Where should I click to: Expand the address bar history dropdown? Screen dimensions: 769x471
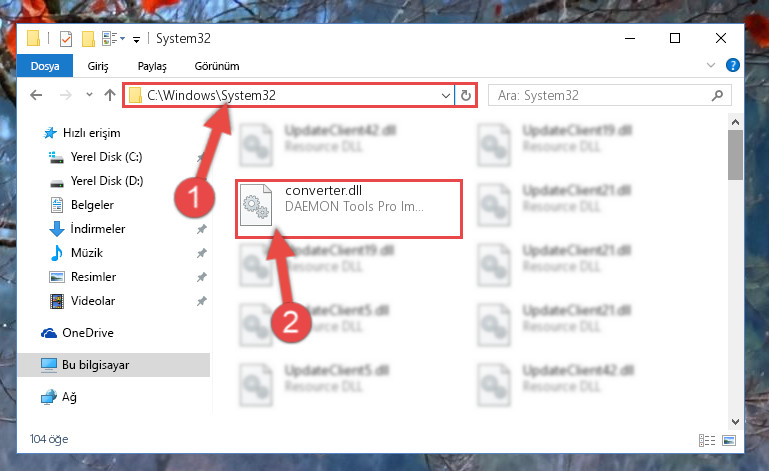click(x=445, y=95)
